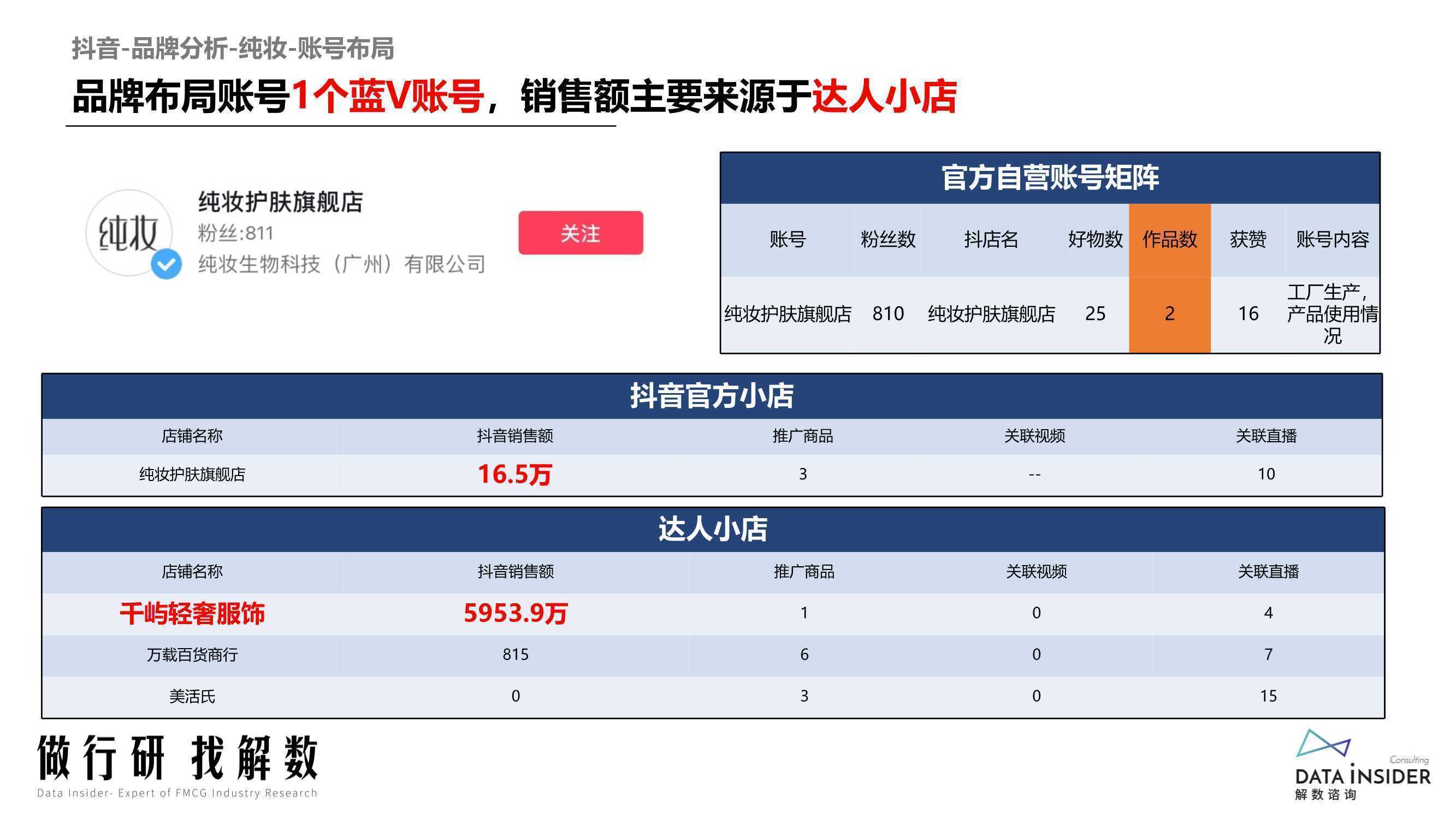1456x819 pixels.
Task: Select 关联直播 value 10 in official shop
Action: point(1266,474)
